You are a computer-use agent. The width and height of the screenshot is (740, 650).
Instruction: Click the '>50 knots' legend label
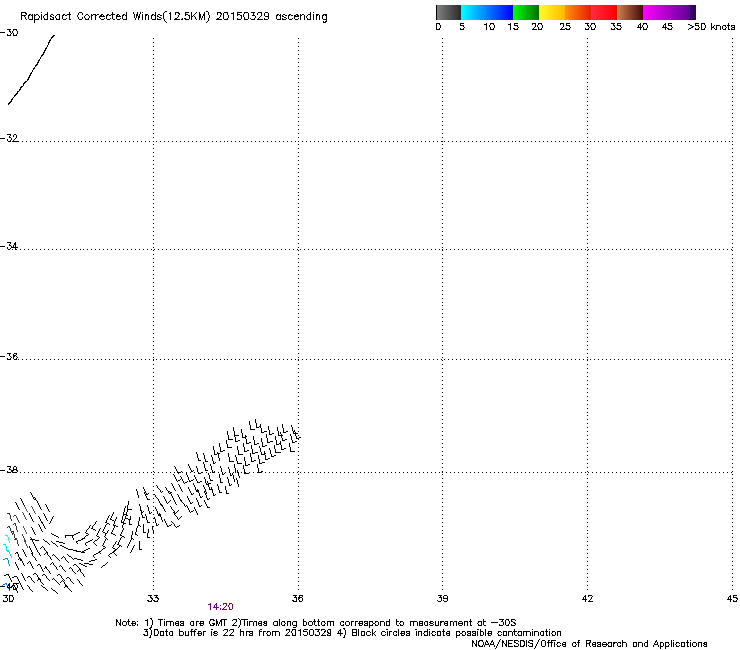pyautogui.click(x=711, y=27)
